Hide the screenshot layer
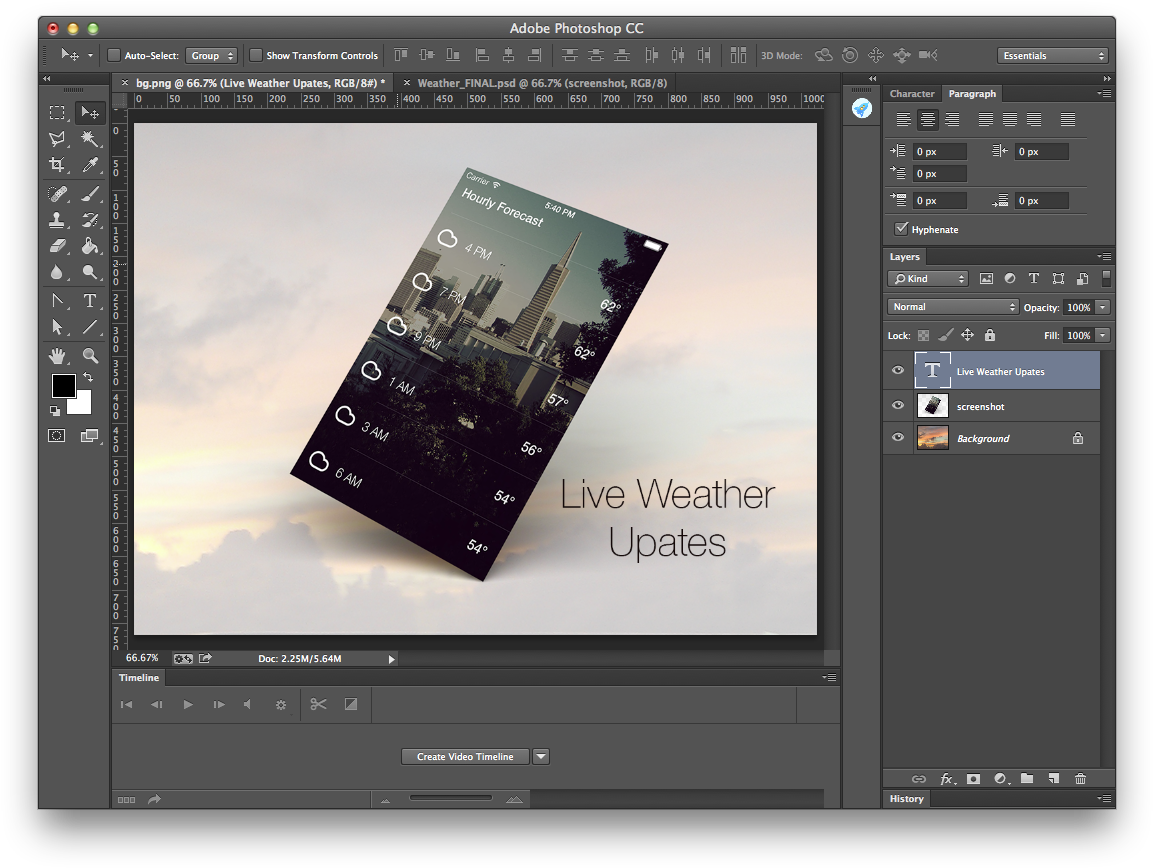1153x868 pixels. point(898,405)
